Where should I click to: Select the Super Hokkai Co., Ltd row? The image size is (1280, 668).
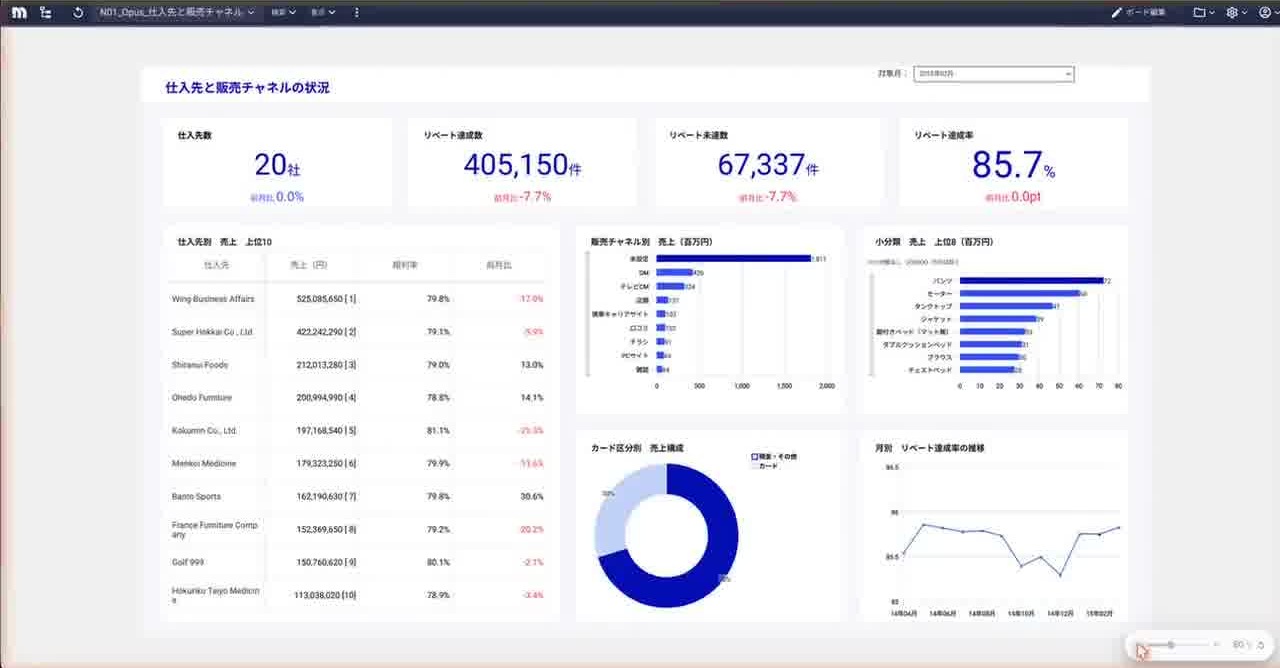(x=357, y=332)
